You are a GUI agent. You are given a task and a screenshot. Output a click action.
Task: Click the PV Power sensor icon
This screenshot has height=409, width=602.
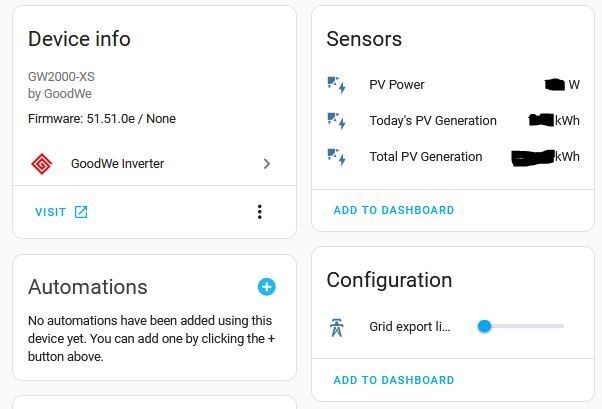click(x=337, y=85)
